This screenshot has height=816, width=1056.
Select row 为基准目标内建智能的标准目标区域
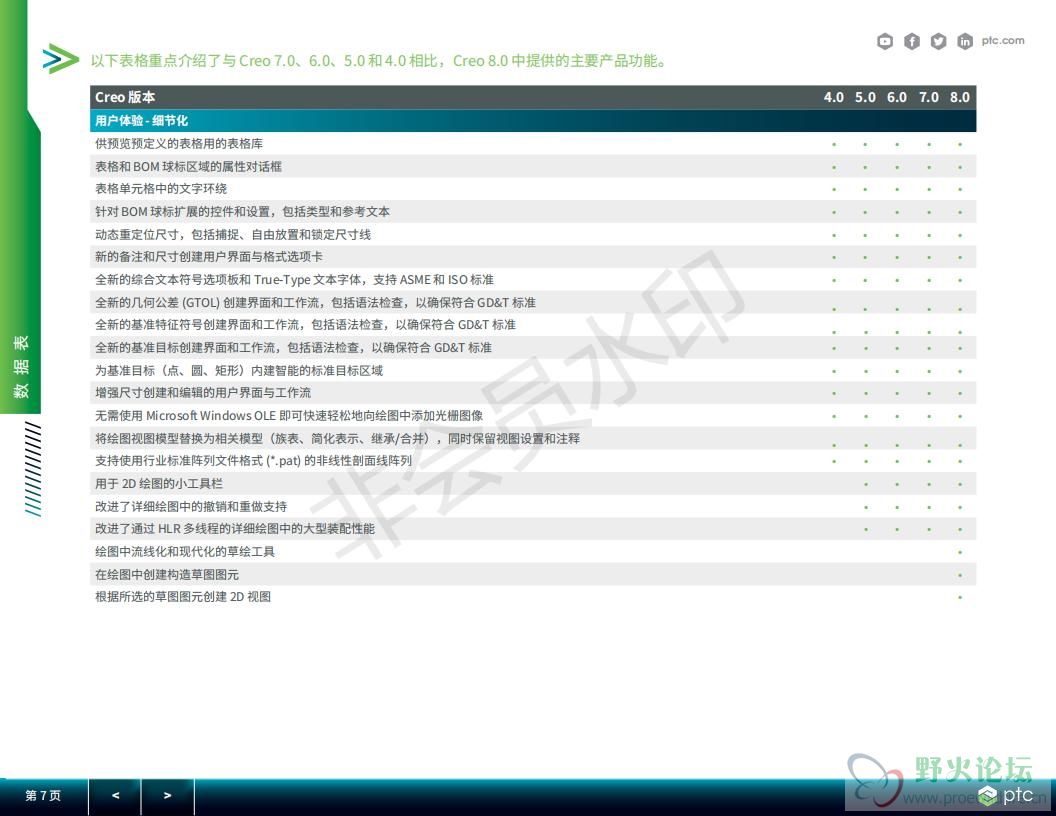(x=533, y=370)
